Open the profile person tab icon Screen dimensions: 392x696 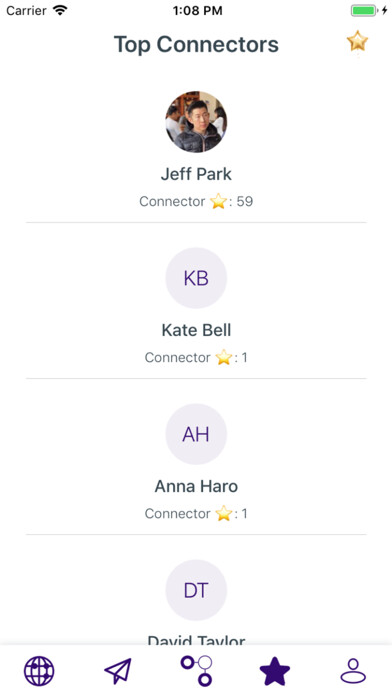coord(353,671)
